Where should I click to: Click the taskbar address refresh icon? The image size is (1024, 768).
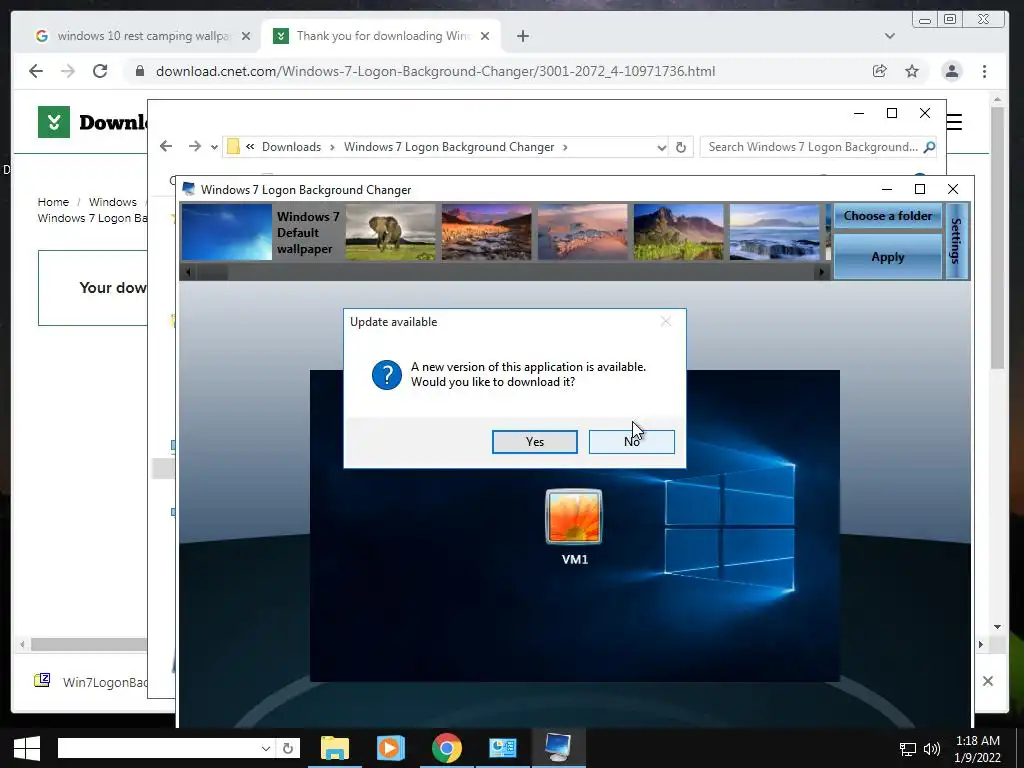click(288, 748)
